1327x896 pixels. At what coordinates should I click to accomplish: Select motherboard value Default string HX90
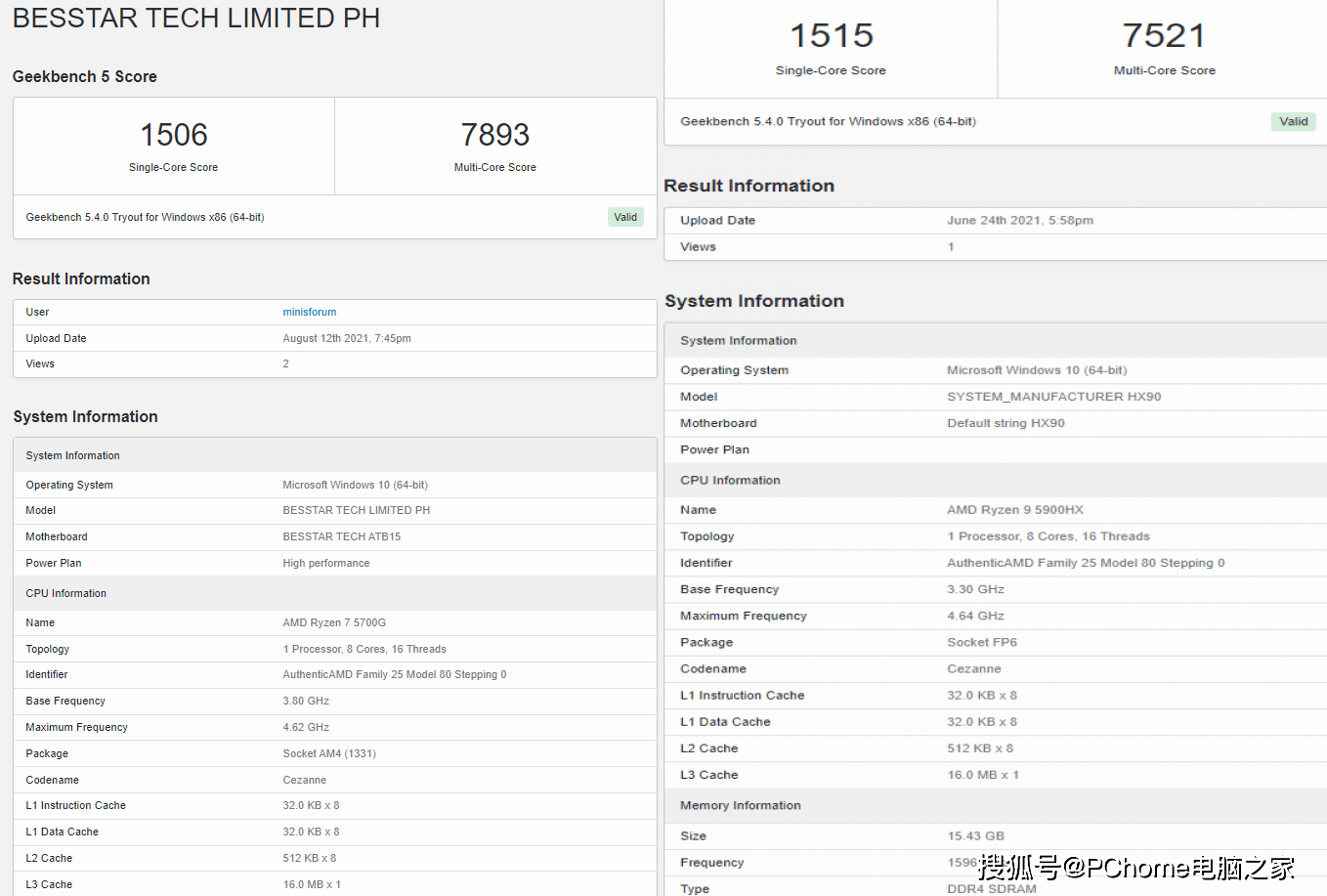(1006, 423)
